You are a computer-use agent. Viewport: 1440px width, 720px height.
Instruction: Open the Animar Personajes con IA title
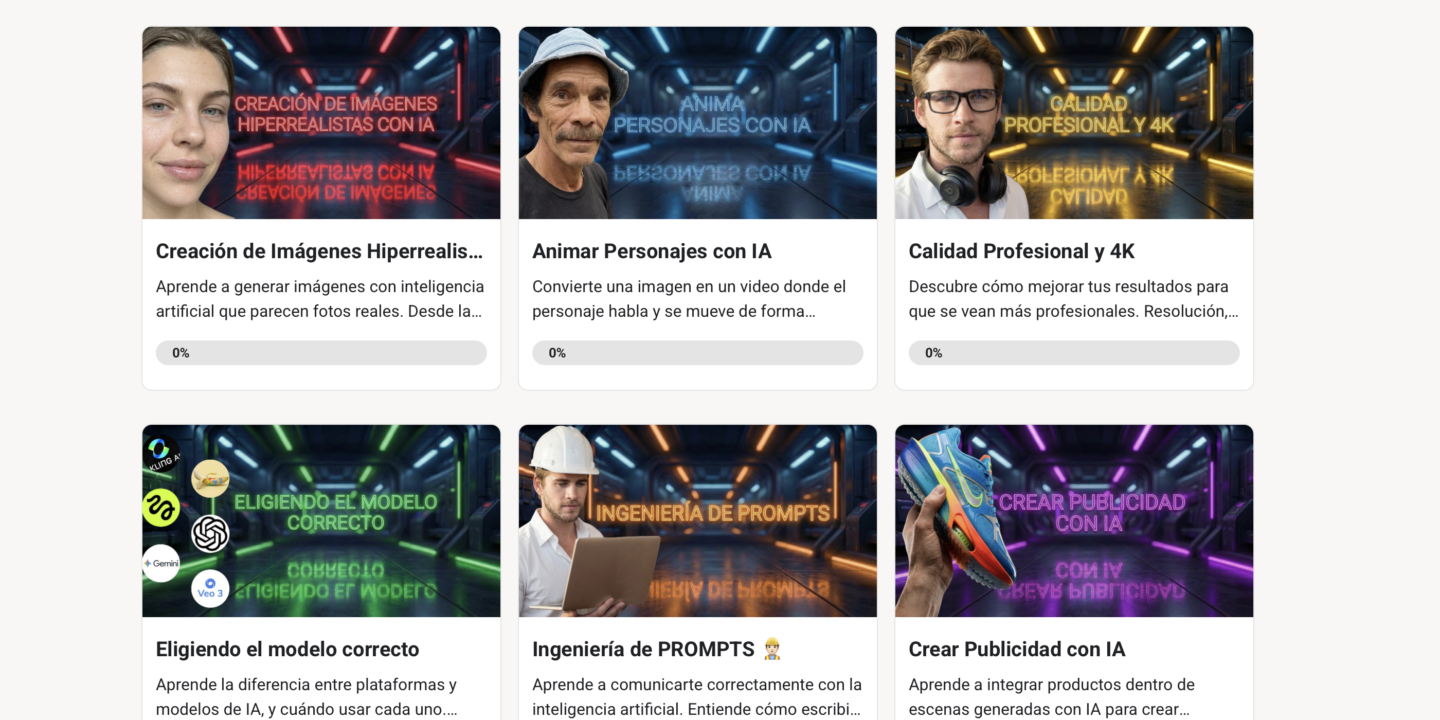point(652,251)
